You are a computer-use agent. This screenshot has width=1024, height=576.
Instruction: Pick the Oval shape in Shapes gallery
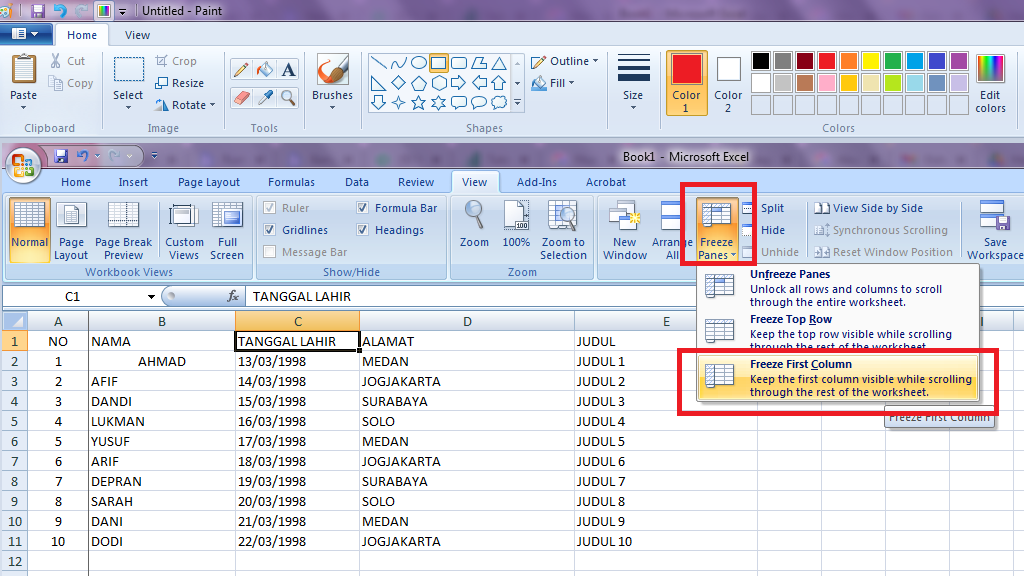[x=419, y=63]
